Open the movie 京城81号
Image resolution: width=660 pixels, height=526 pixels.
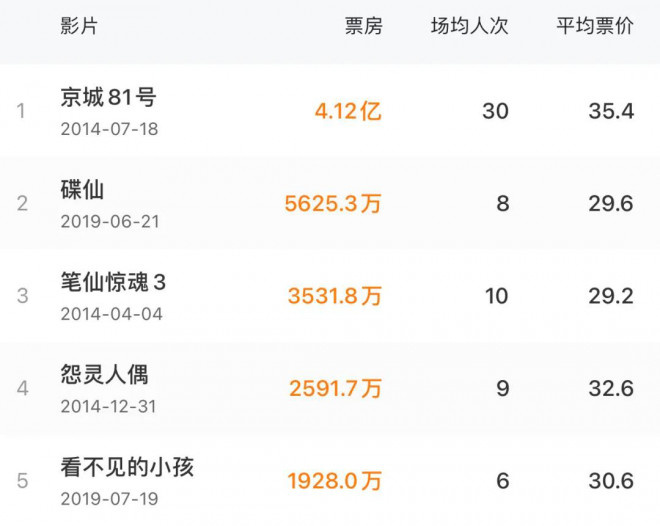tap(108, 97)
